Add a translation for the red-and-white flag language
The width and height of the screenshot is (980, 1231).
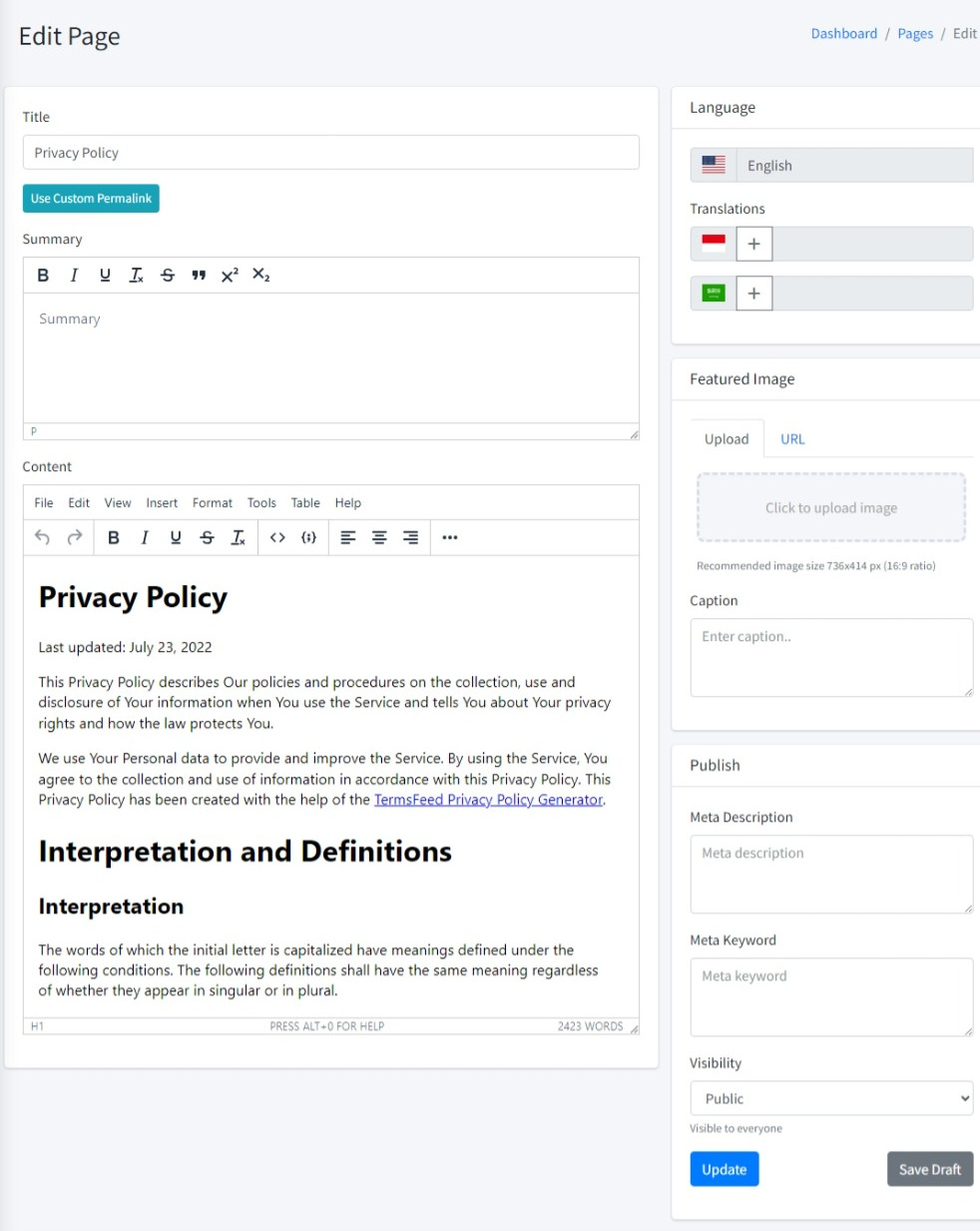pos(753,244)
